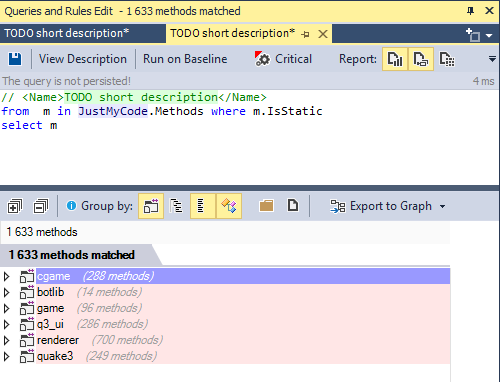Click the renderer project icon
This screenshot has height=382, width=500.
coord(27,340)
